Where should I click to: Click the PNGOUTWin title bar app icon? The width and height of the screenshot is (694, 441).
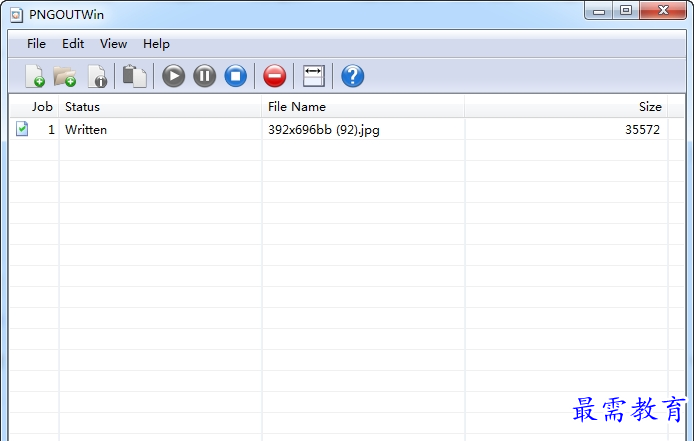pos(17,15)
